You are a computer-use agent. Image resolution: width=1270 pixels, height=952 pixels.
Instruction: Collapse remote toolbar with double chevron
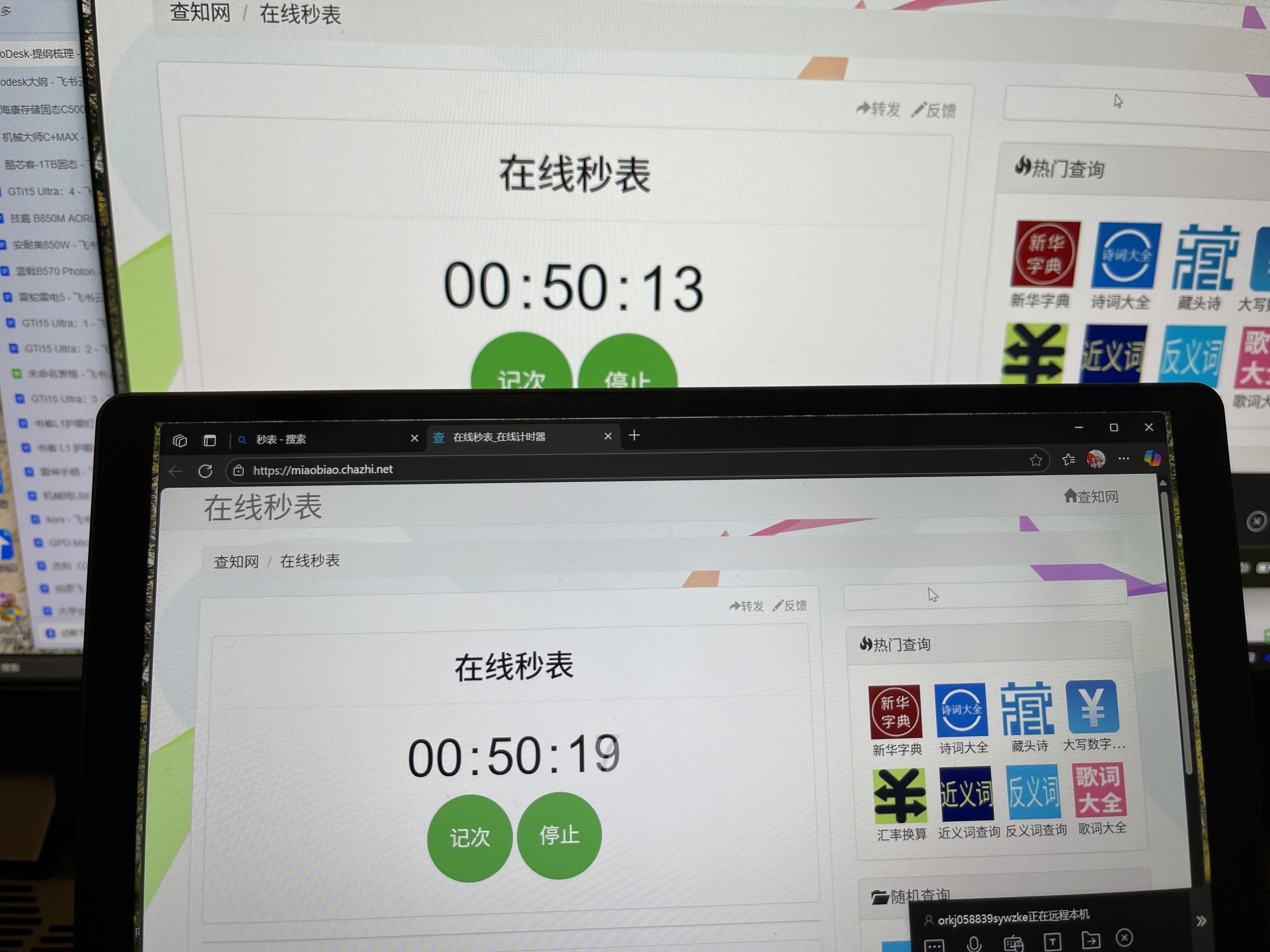[x=1201, y=921]
